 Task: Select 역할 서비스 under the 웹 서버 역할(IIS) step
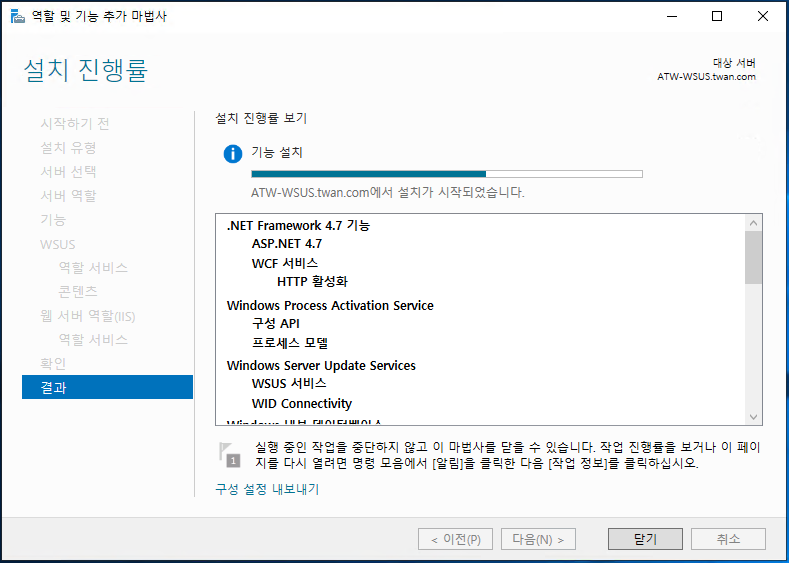pos(93,340)
